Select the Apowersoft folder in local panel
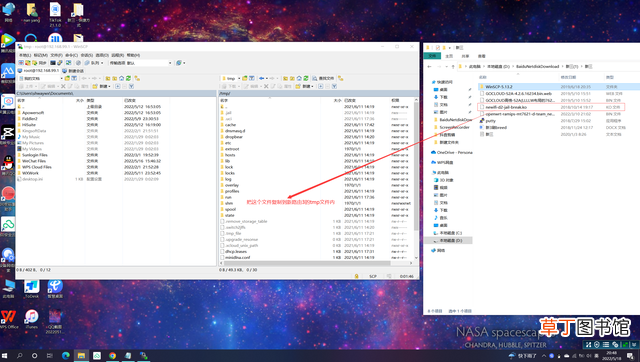 [x=33, y=113]
